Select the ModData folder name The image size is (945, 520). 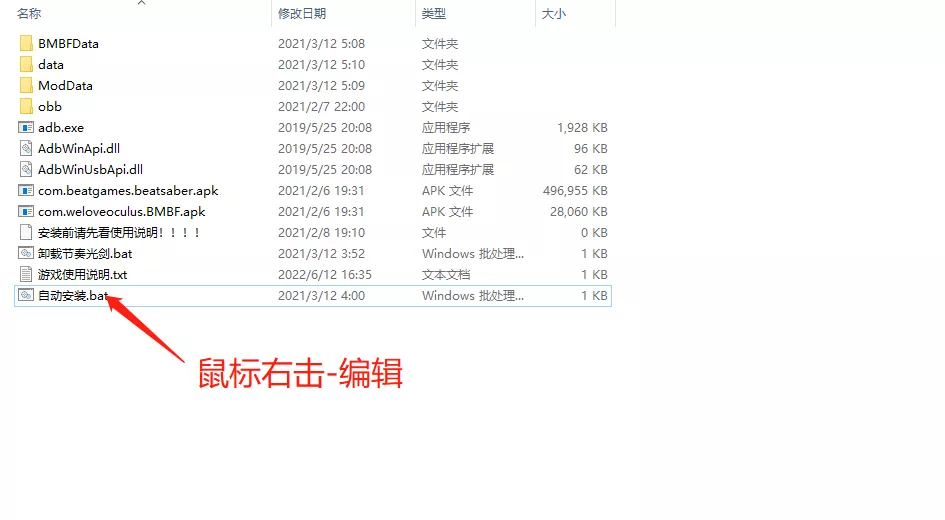pyautogui.click(x=65, y=86)
